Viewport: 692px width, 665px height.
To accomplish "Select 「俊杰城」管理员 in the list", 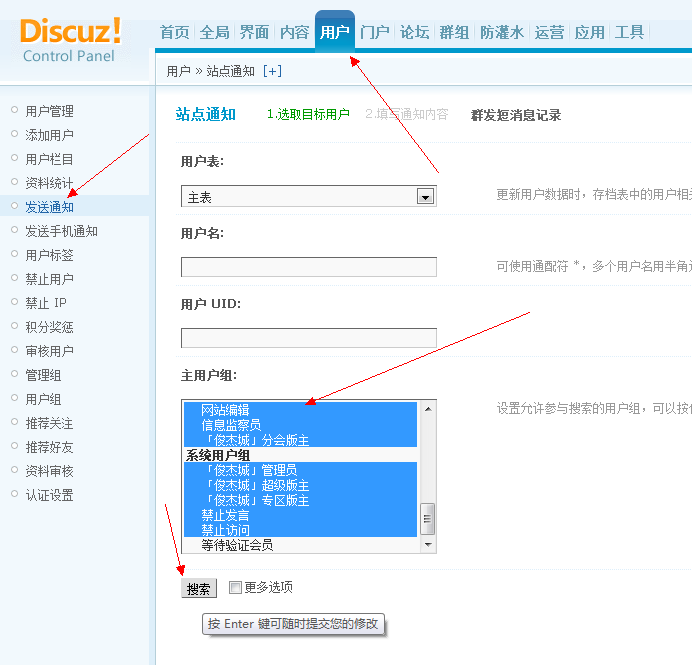I will click(x=300, y=470).
